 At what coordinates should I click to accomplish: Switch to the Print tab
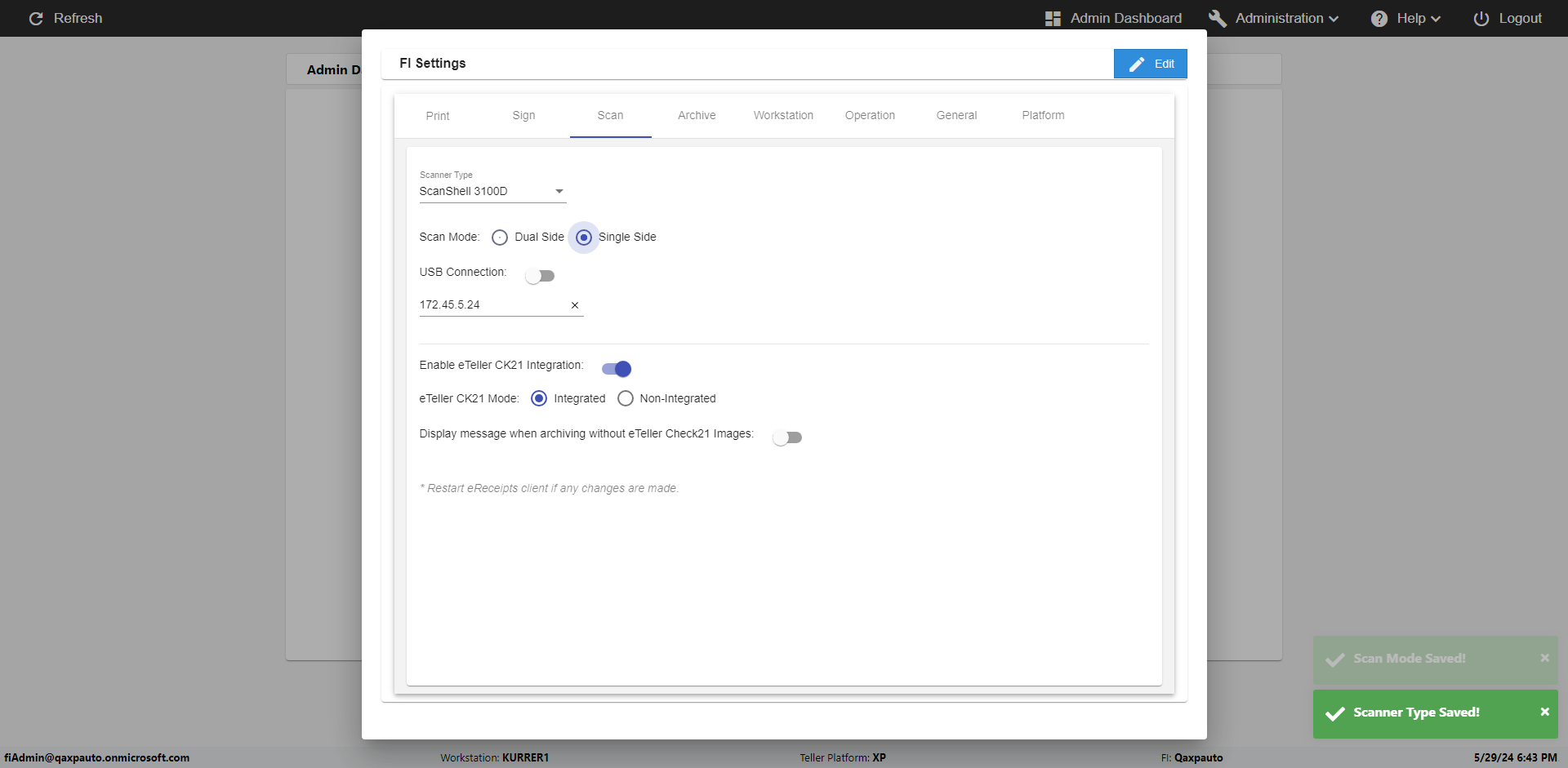coord(438,116)
